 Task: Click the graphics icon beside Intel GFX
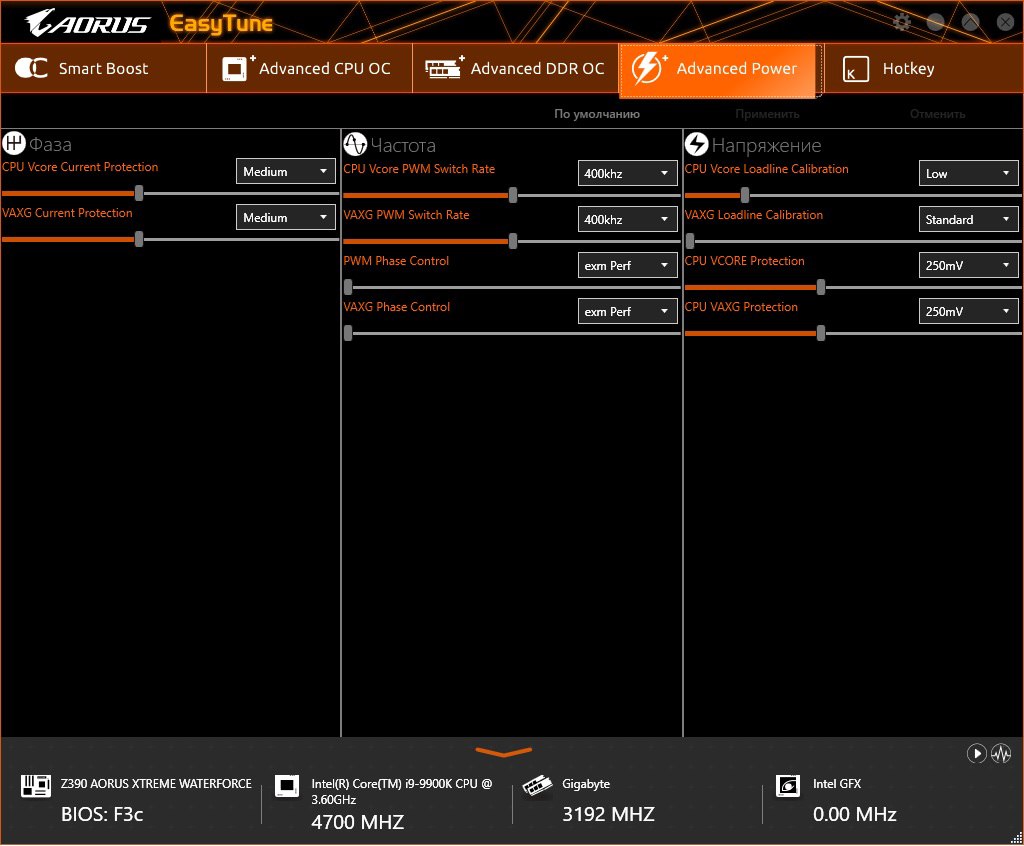(x=788, y=786)
